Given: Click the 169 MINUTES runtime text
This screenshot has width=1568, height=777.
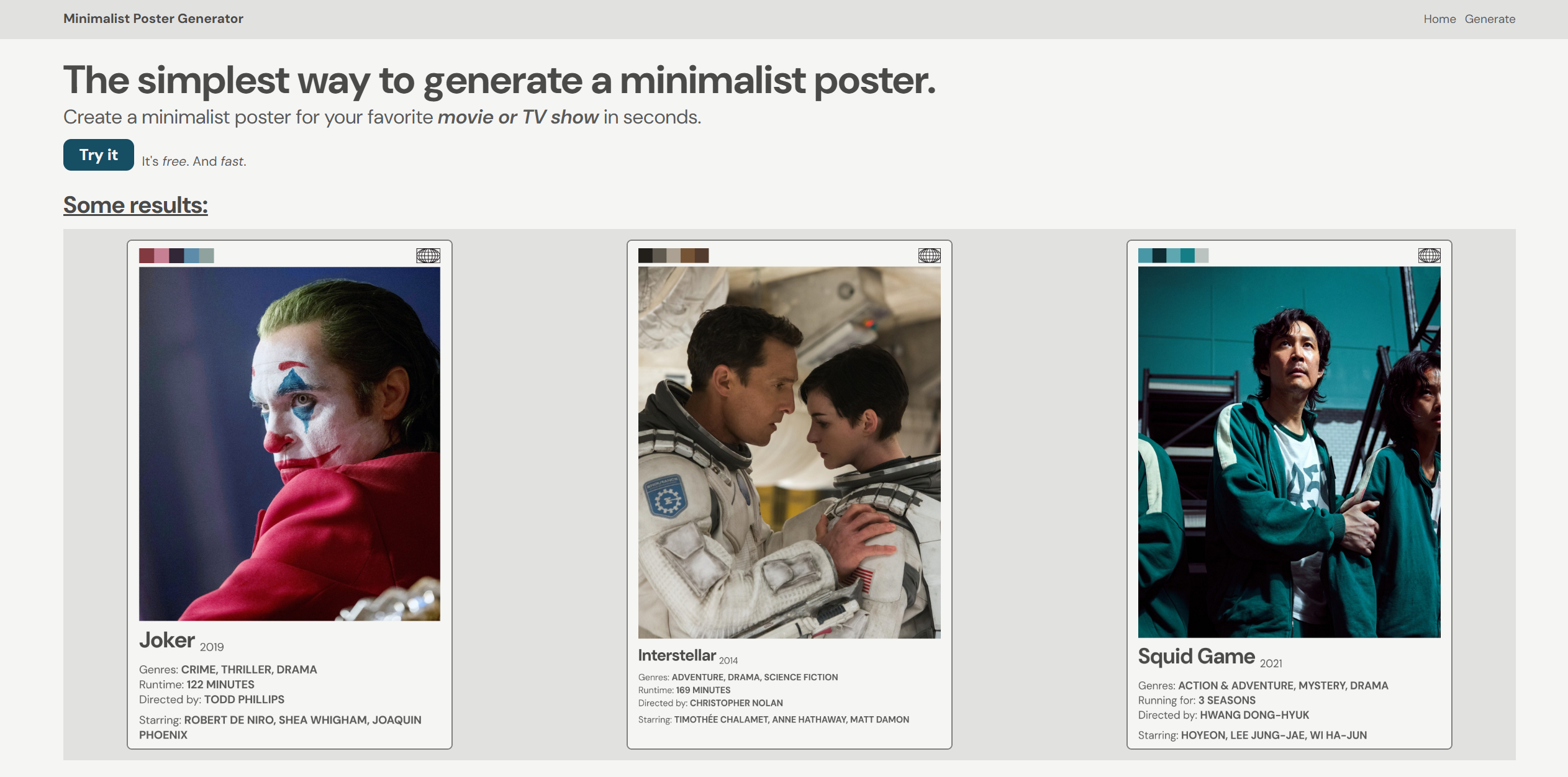Looking at the screenshot, I should click(x=703, y=690).
